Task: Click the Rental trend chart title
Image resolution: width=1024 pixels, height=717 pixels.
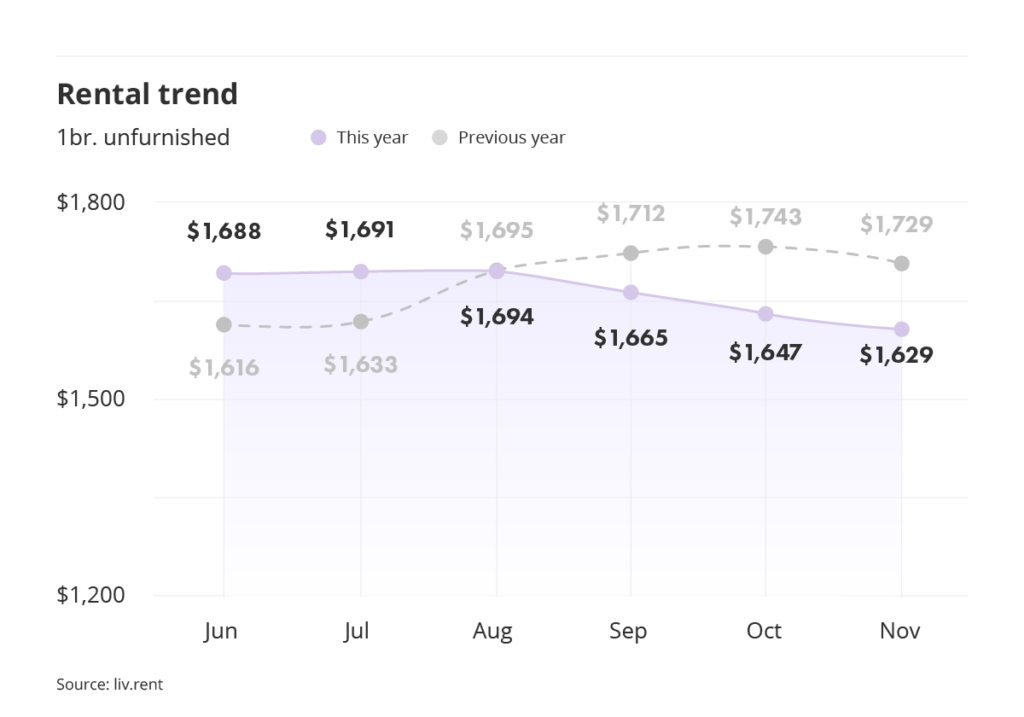Action: point(147,94)
